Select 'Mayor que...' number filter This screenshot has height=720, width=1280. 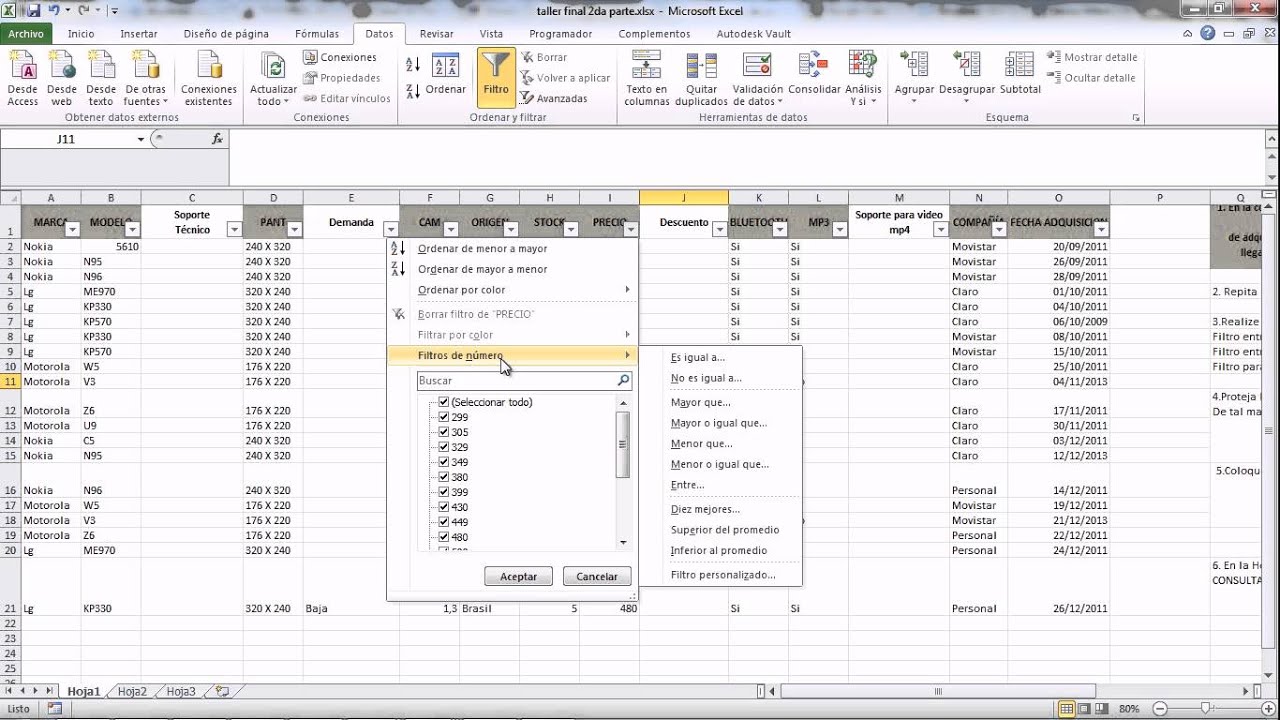700,402
